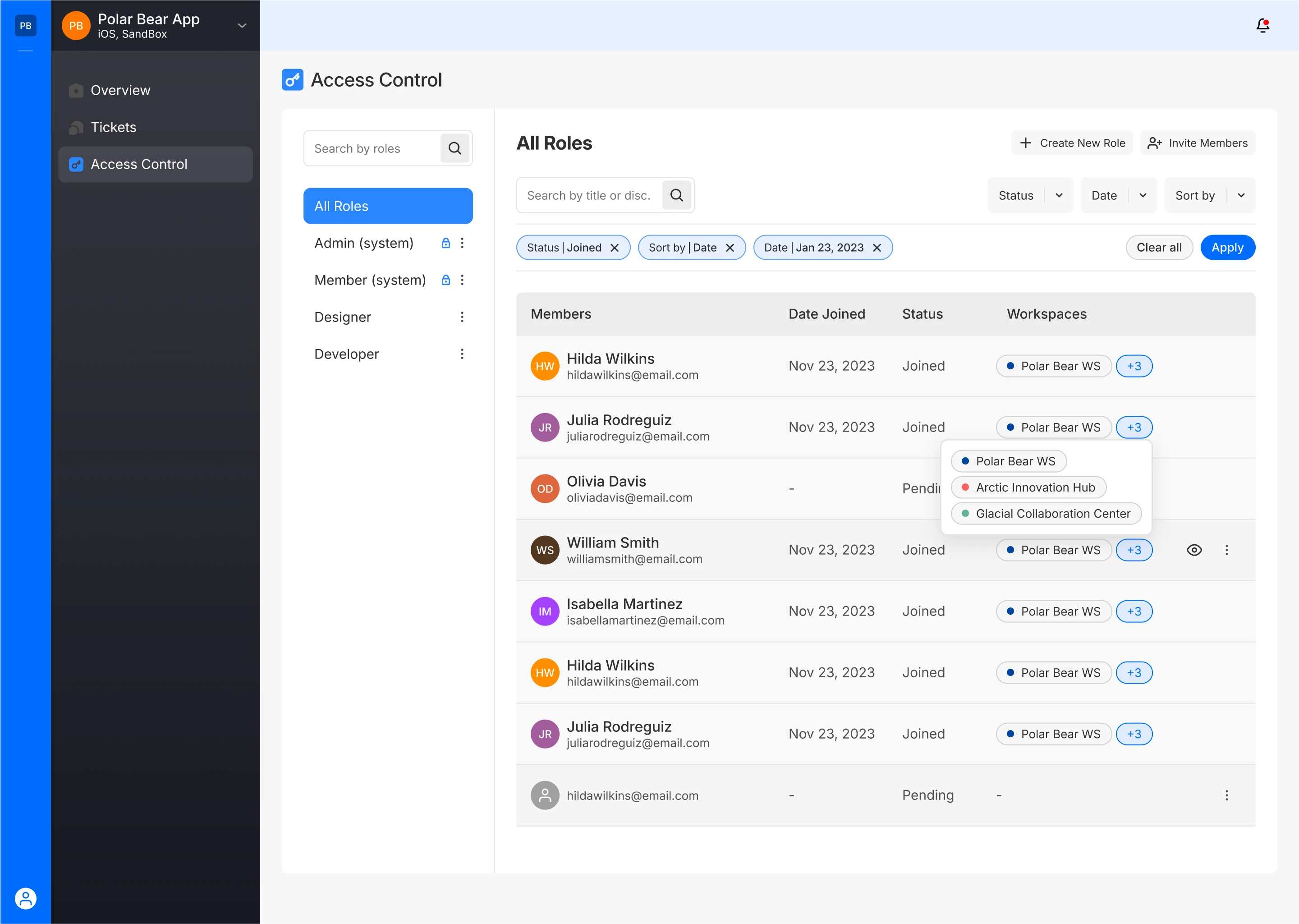Select the All Roles tab

[388, 206]
